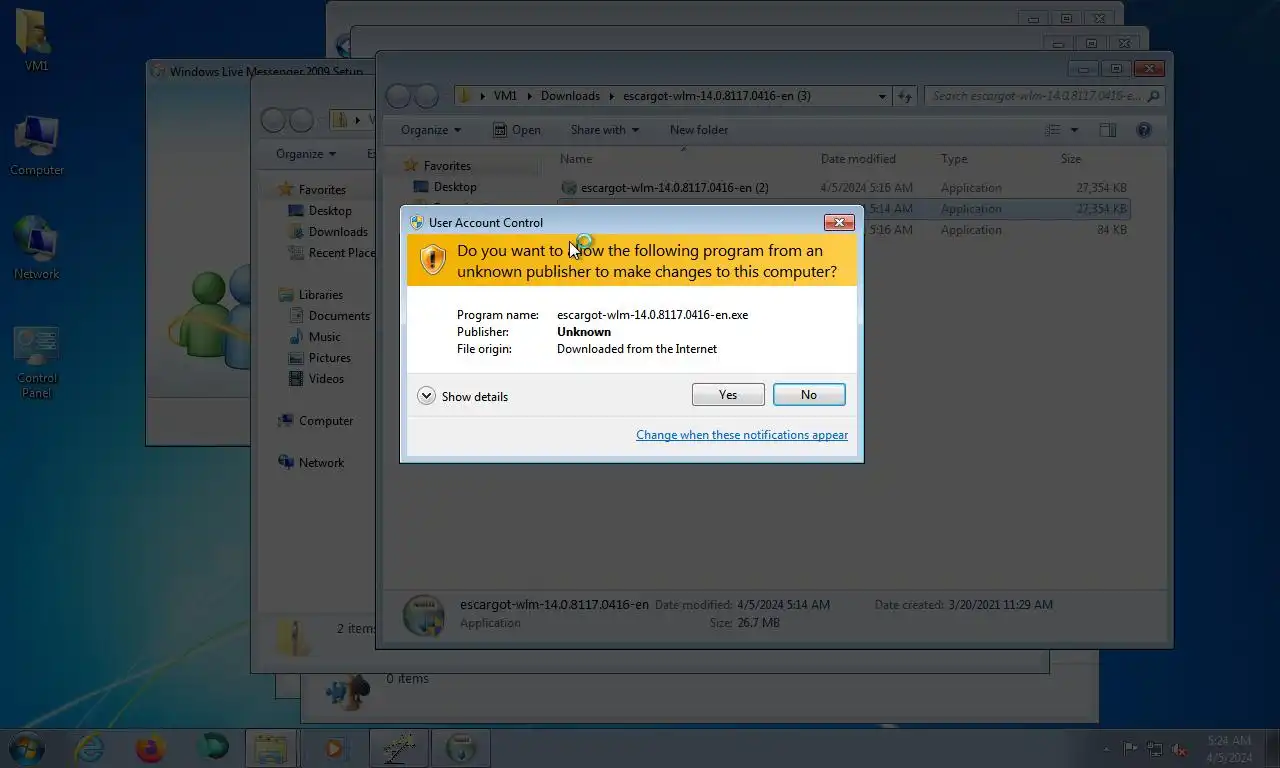Viewport: 1280px width, 768px height.
Task: Click Favorites in front Explorer window
Action: click(x=447, y=166)
